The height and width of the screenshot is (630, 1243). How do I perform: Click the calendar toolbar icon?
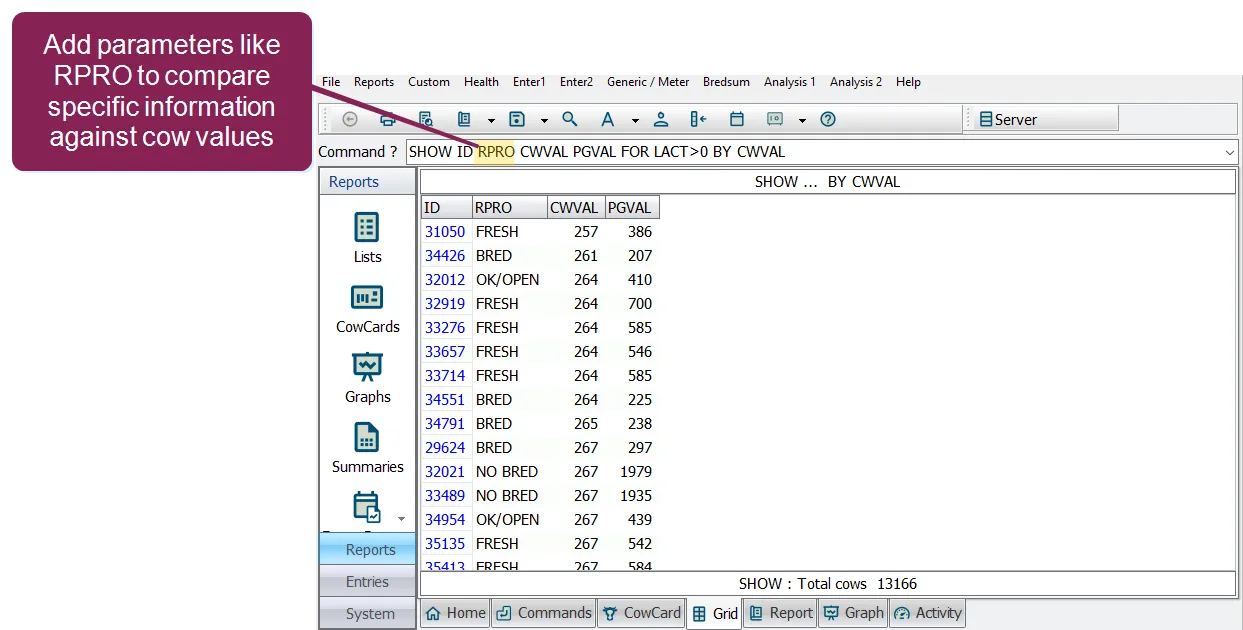(737, 119)
